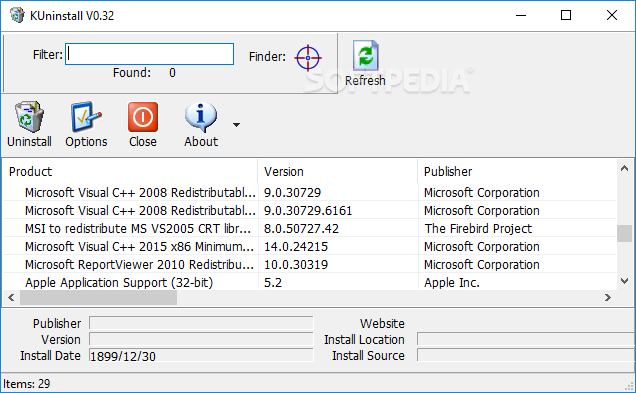Screen dimensions: 636x393
Task: Click the KUninstall title bar app icon
Action: click(17, 15)
